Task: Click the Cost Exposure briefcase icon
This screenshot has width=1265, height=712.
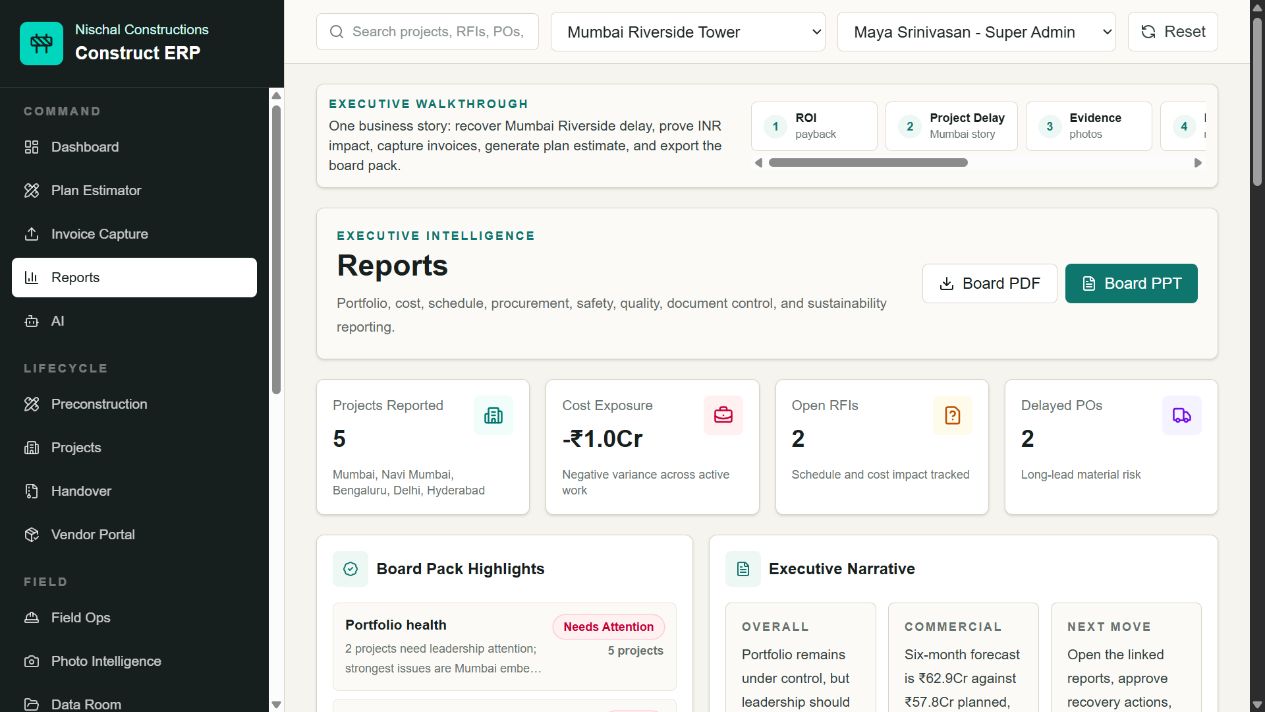Action: pos(723,415)
